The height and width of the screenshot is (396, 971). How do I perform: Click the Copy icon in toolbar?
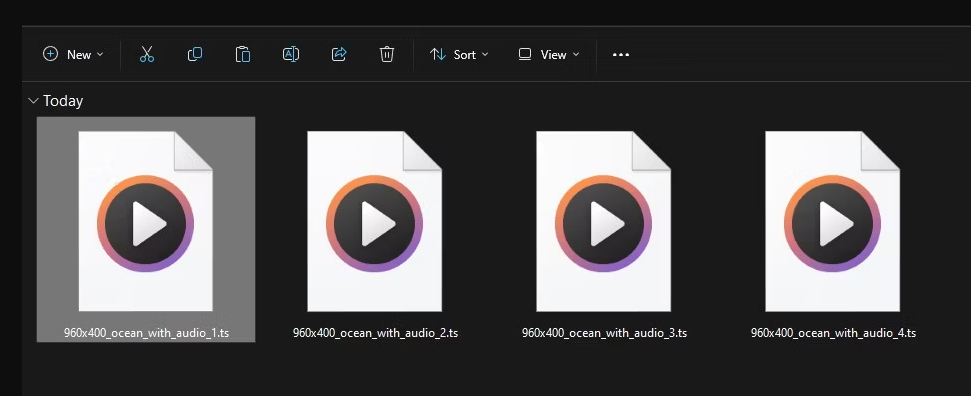tap(194, 55)
